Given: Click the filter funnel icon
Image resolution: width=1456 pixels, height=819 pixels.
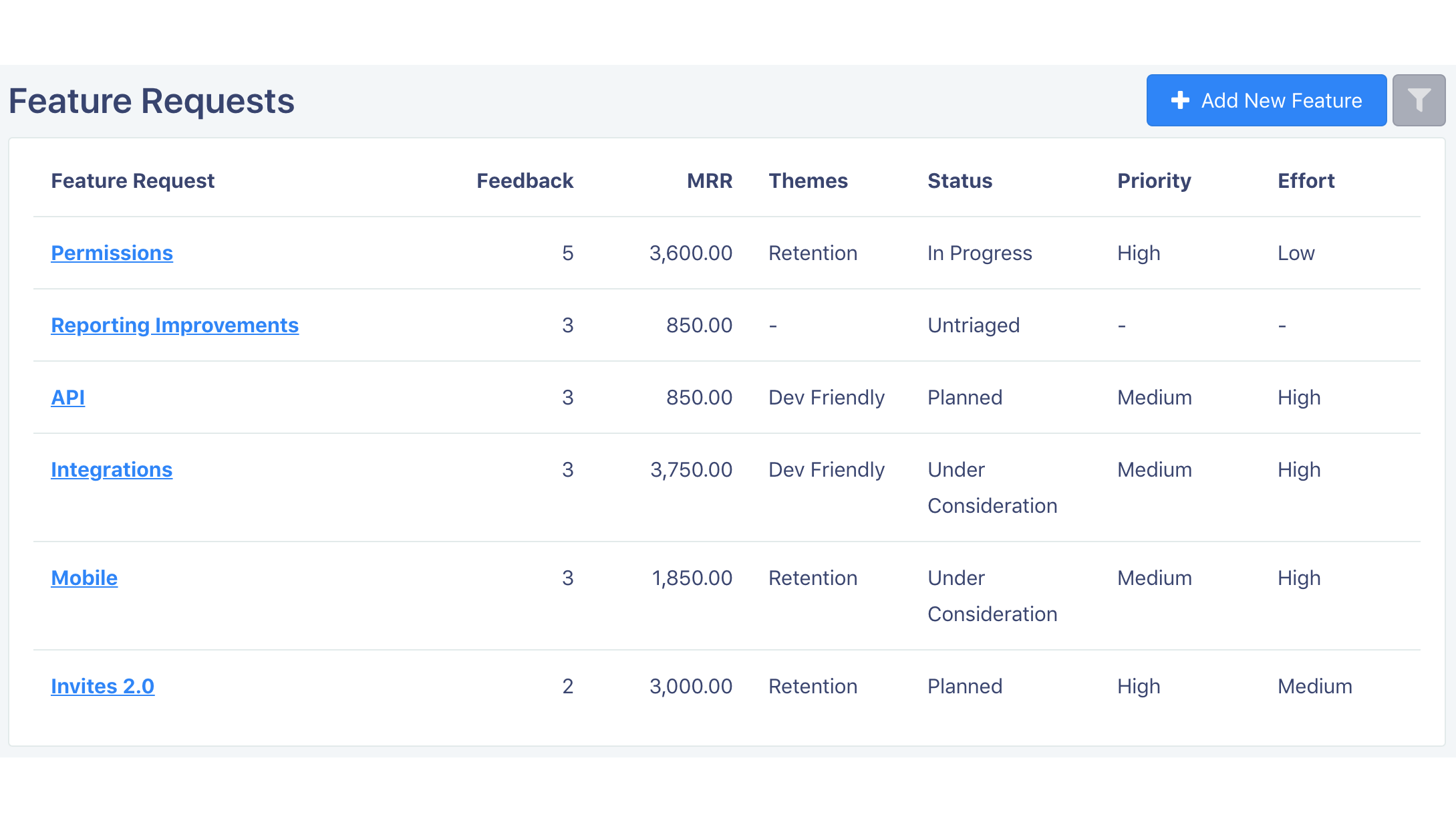Looking at the screenshot, I should (x=1419, y=100).
